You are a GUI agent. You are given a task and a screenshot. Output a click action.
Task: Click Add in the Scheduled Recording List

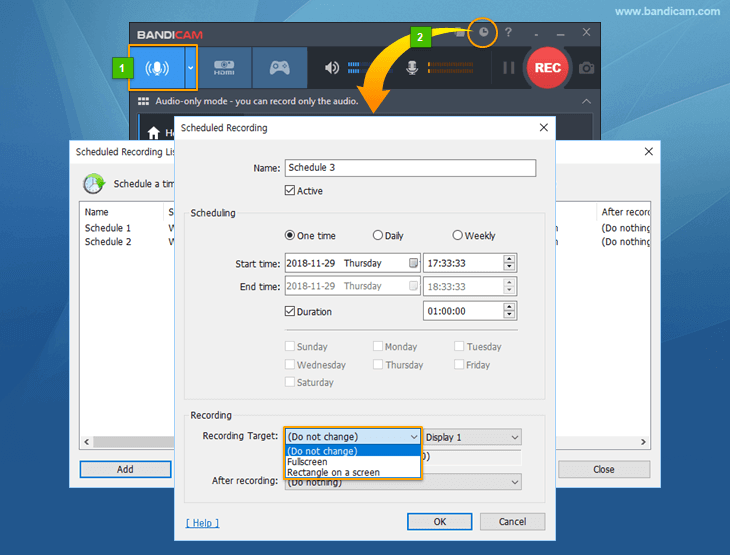[125, 469]
